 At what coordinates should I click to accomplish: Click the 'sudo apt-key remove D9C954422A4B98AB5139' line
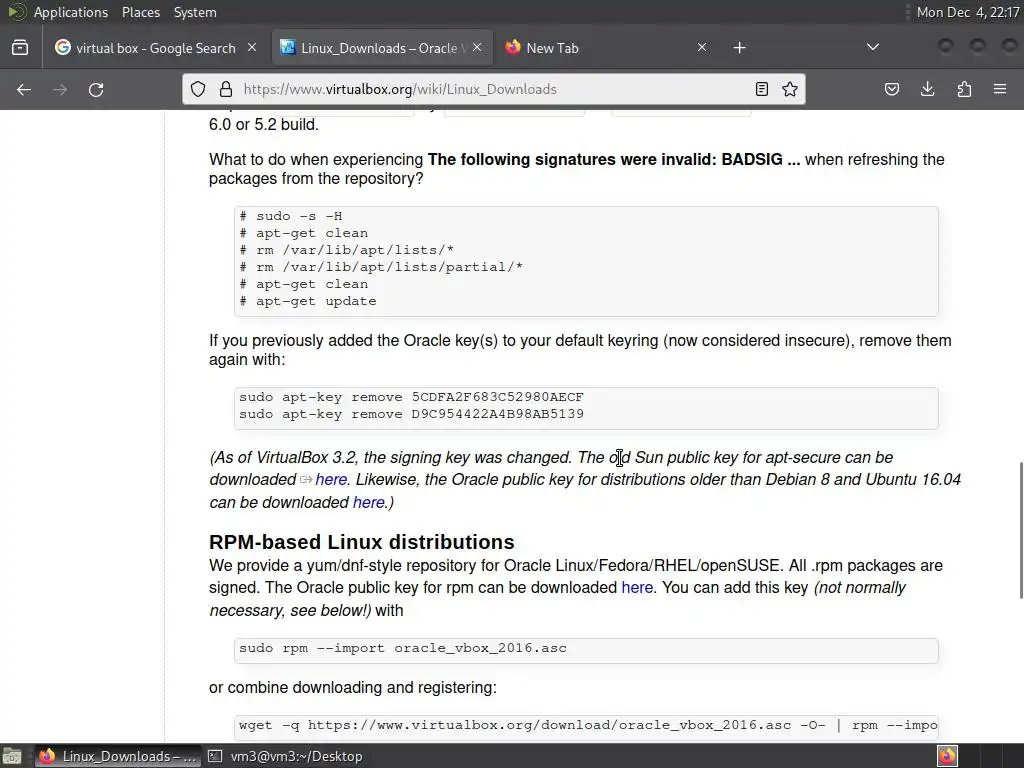pyautogui.click(x=411, y=414)
